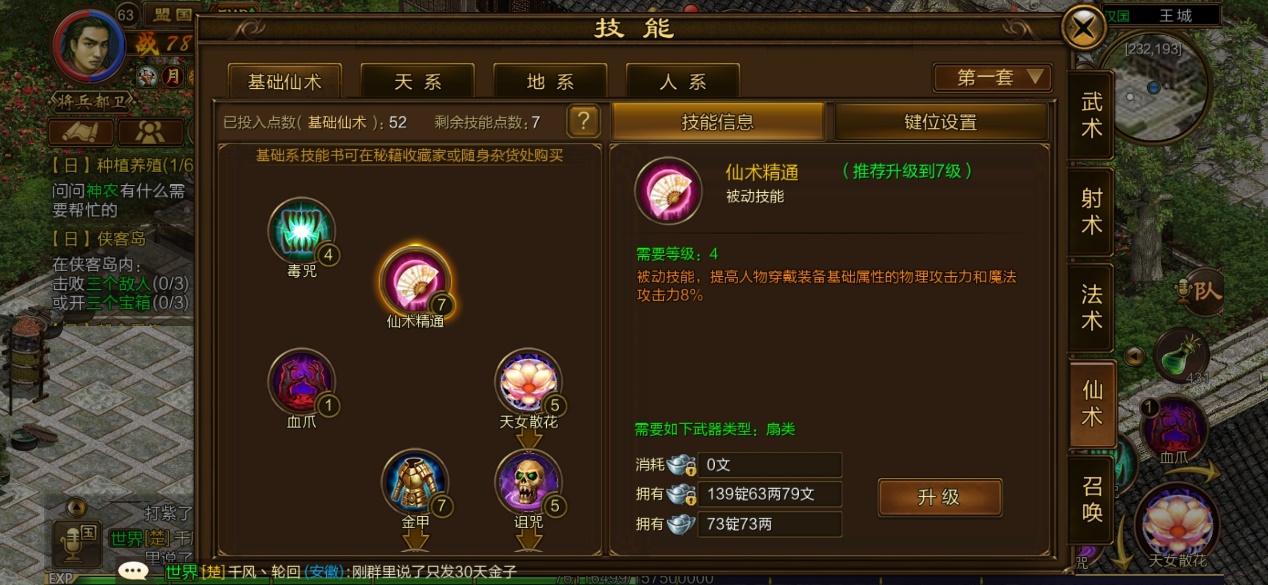1268x585 pixels.
Task: Close the 技能 skill window
Action: [x=1083, y=27]
